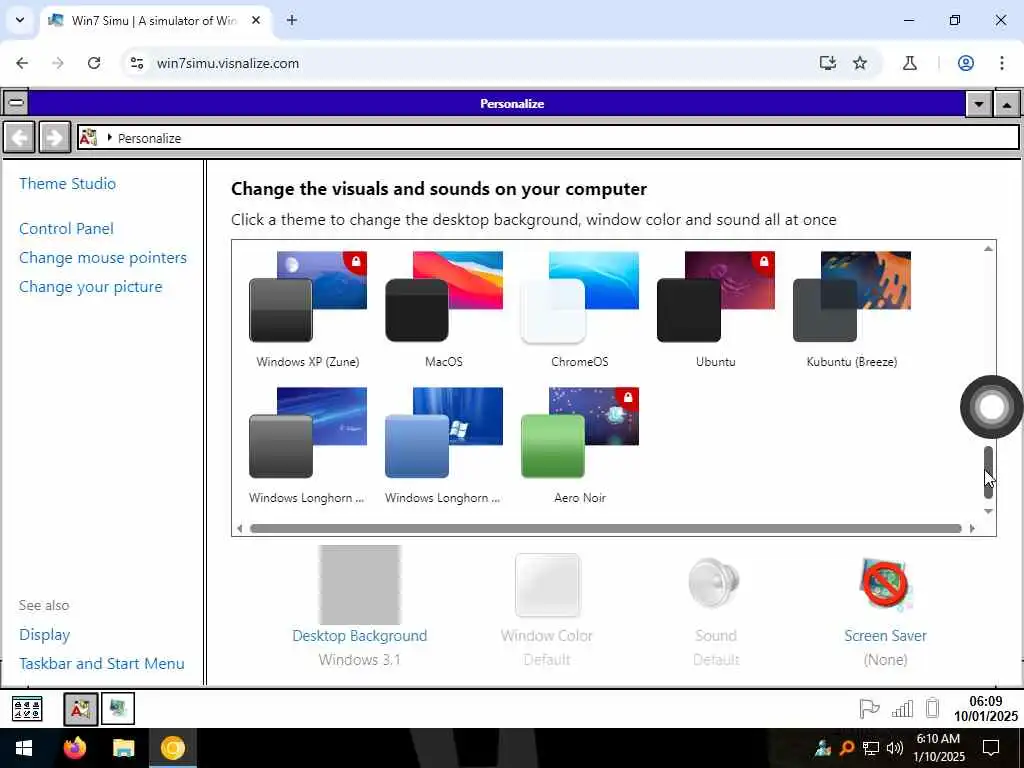Click the computer taskbar button in simulator

(118, 709)
